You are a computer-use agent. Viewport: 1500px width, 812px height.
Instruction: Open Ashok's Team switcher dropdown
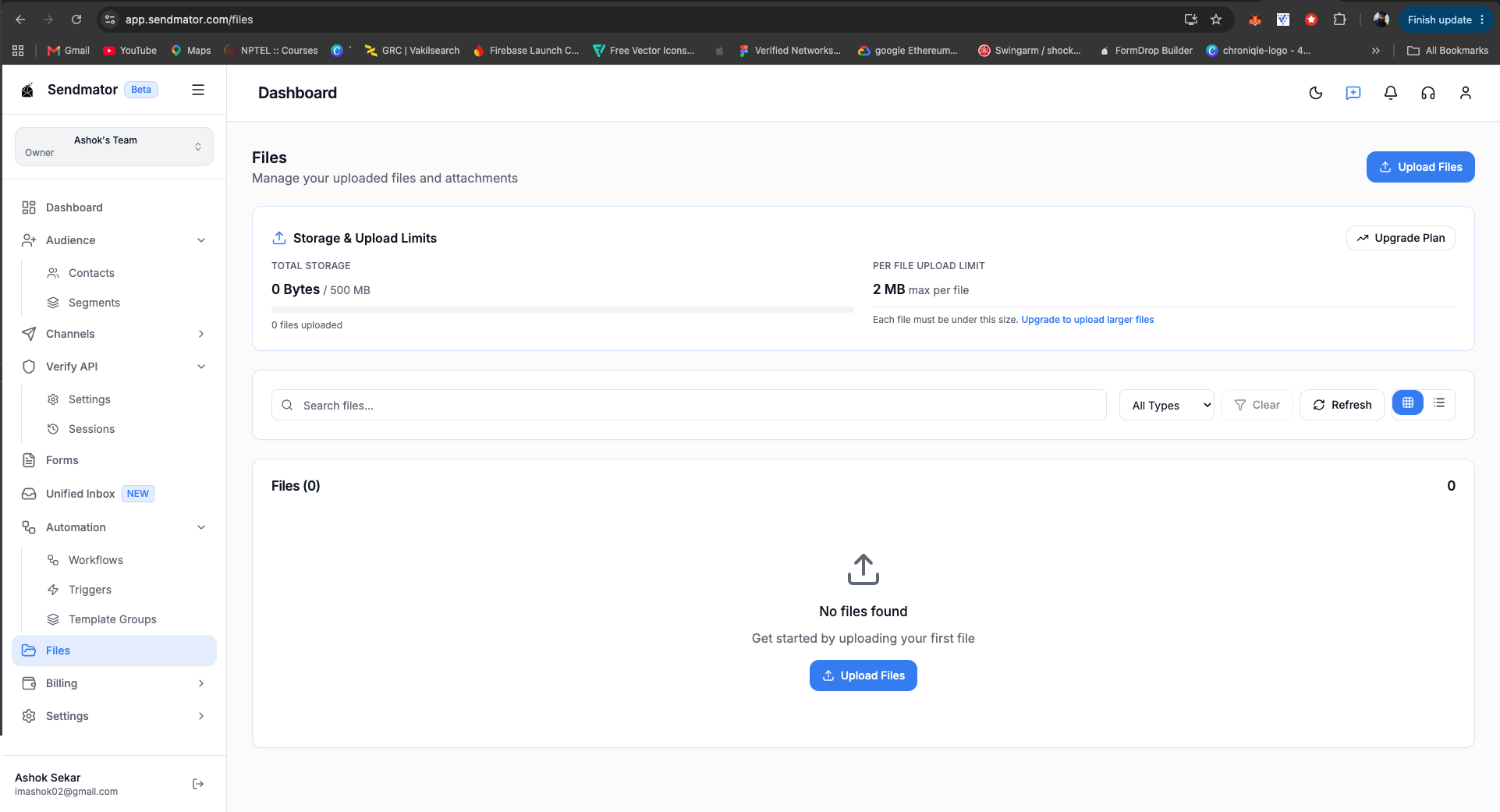point(114,147)
